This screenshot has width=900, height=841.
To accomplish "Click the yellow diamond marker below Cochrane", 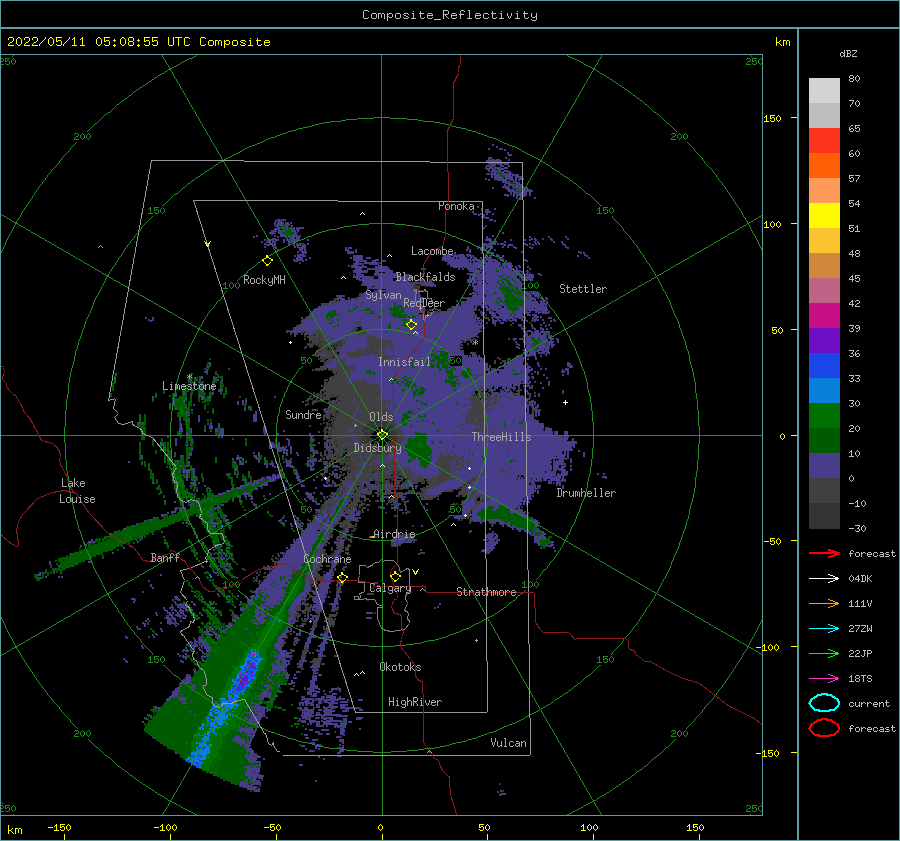I will 342,578.
